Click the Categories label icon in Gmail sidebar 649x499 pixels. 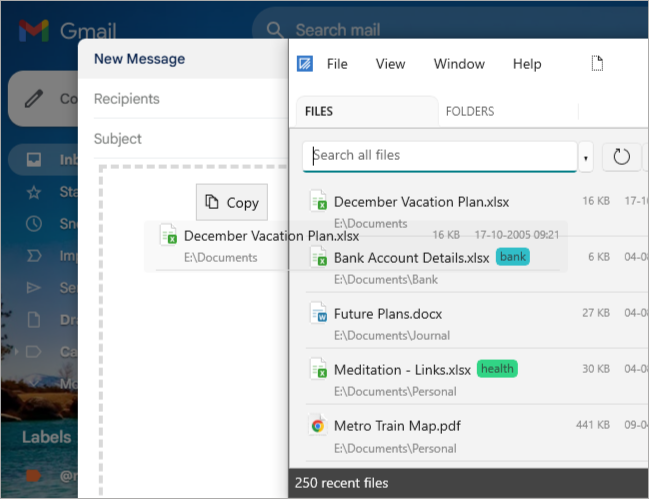(x=34, y=352)
